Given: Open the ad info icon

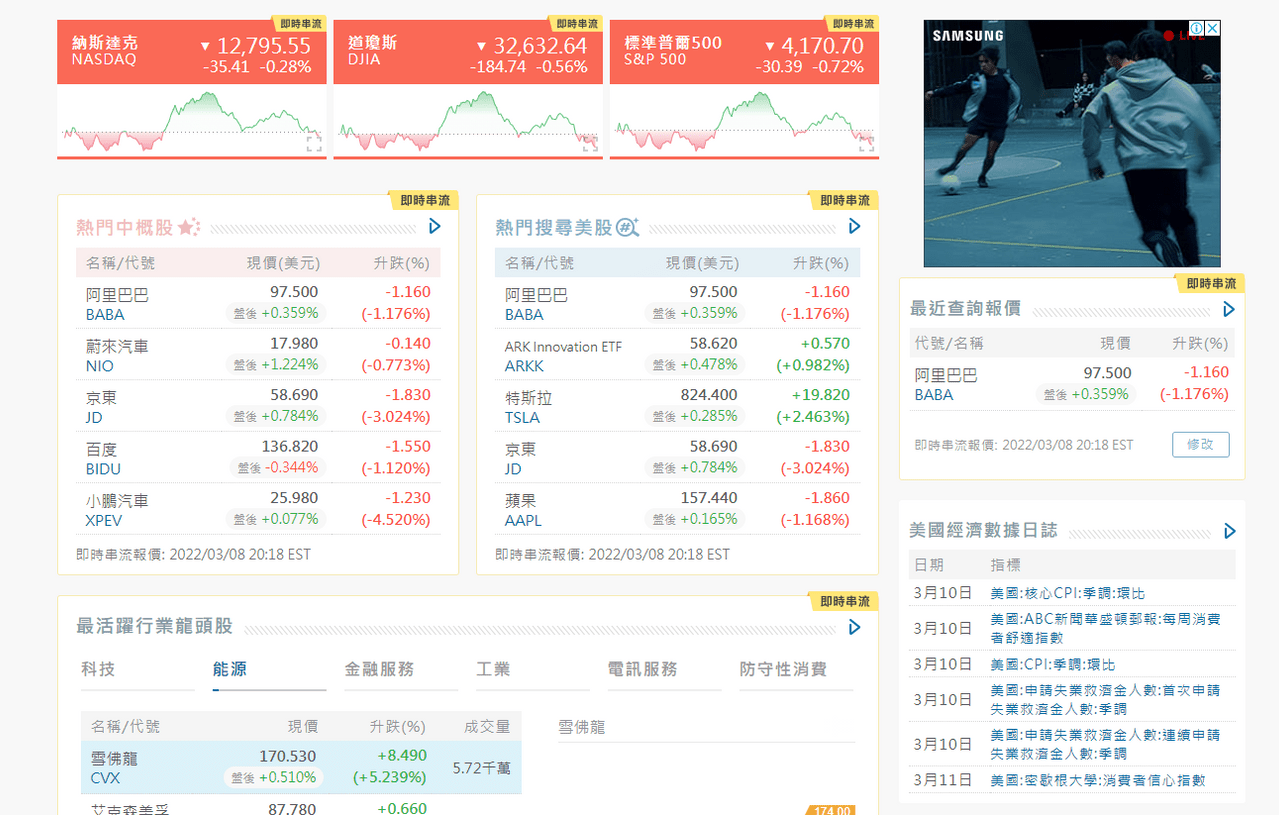Looking at the screenshot, I should coord(1196,29).
